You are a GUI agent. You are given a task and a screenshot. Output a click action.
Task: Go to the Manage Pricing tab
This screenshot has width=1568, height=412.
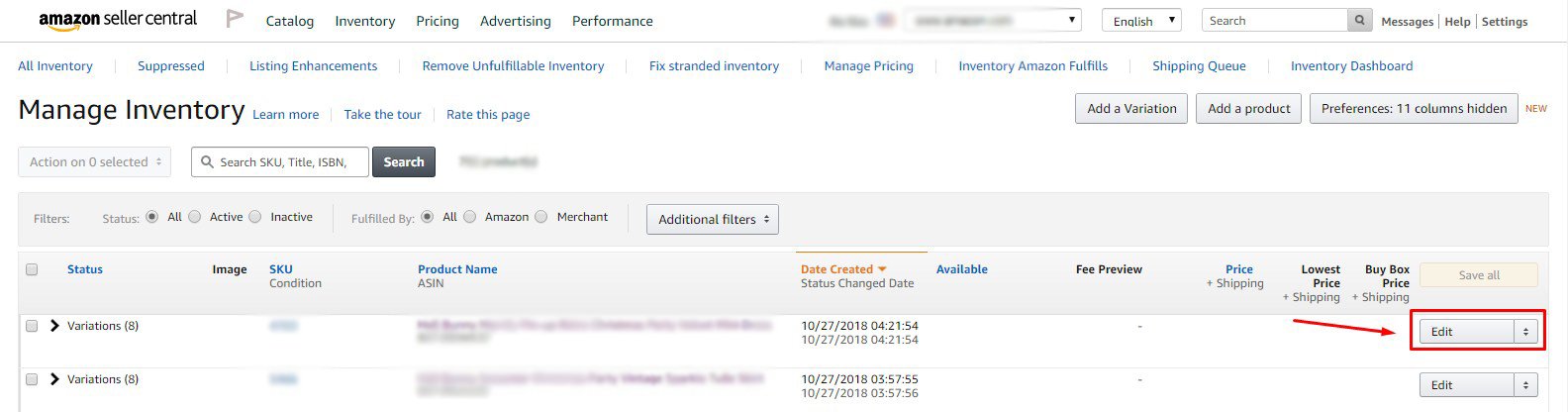868,66
